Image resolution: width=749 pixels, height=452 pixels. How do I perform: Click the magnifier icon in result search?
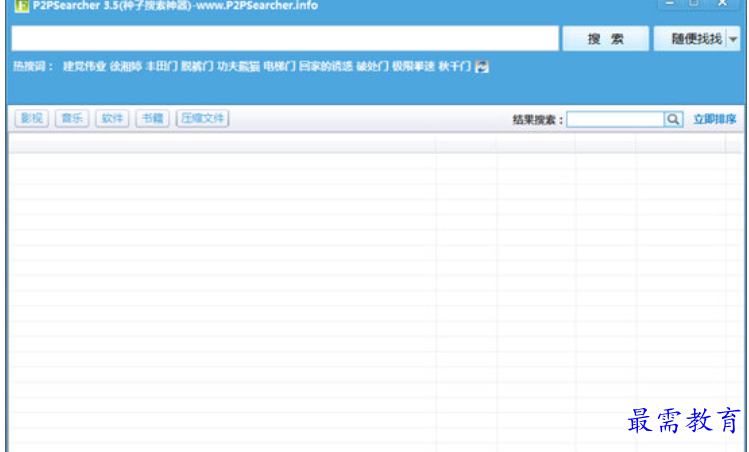click(x=674, y=119)
